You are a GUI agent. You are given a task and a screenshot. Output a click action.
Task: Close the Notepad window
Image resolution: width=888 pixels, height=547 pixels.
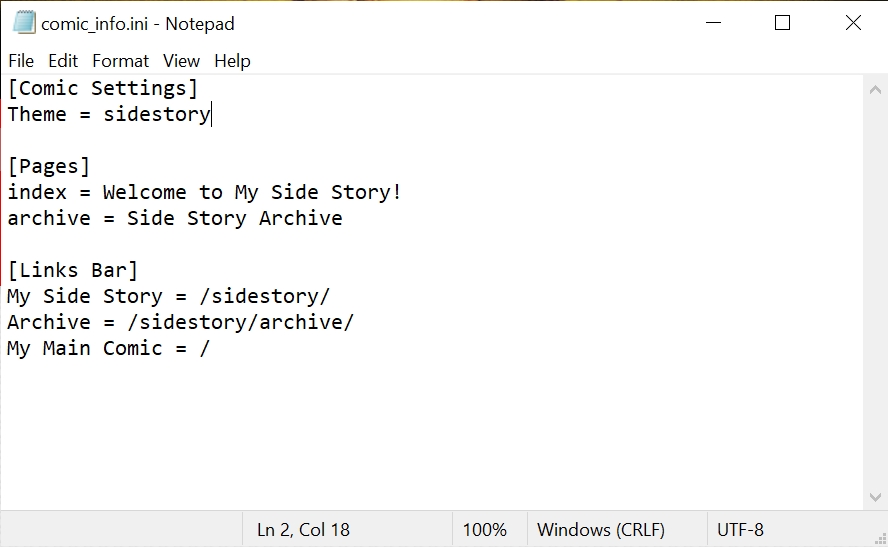point(853,23)
